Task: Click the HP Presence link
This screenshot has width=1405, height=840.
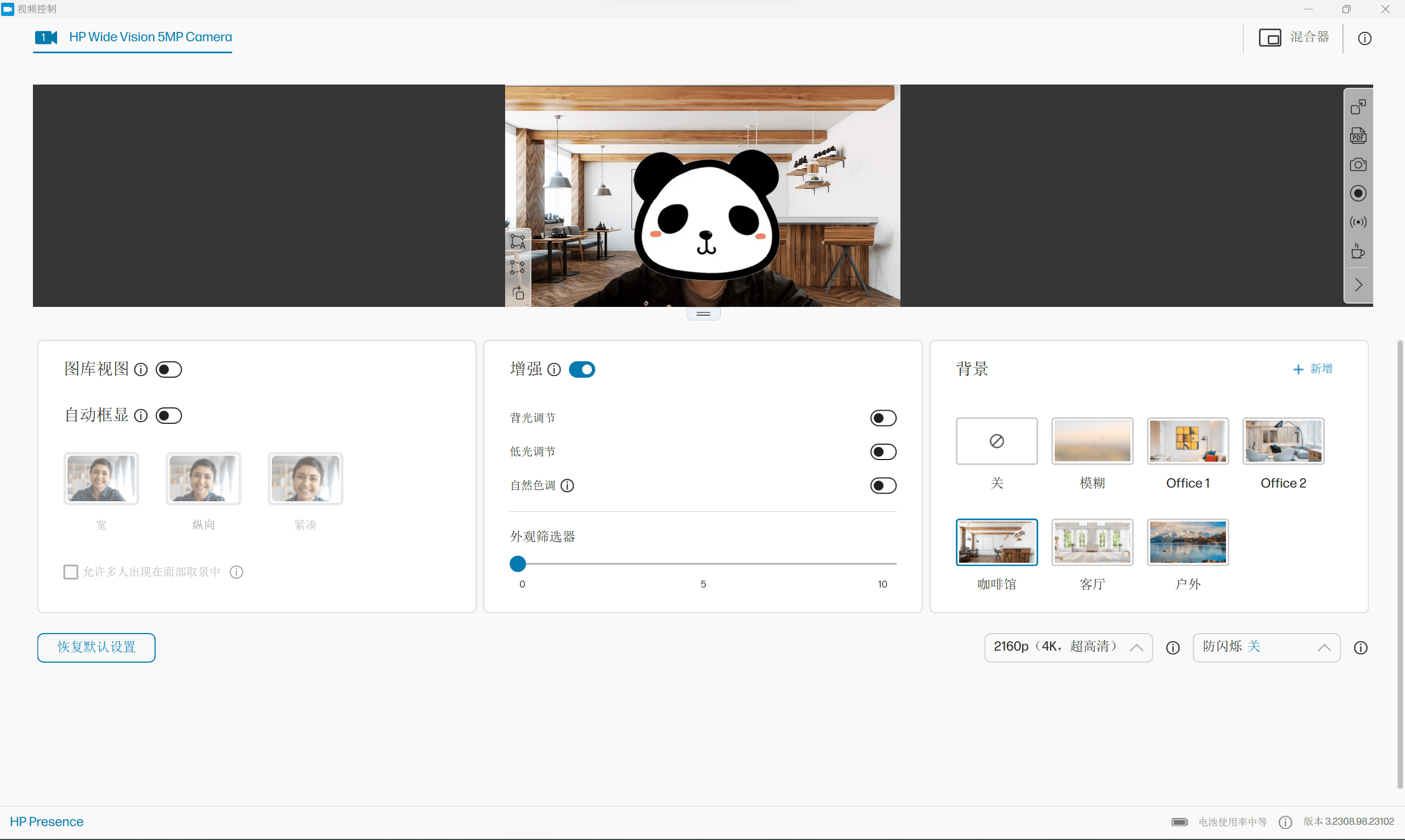Action: coord(47,822)
